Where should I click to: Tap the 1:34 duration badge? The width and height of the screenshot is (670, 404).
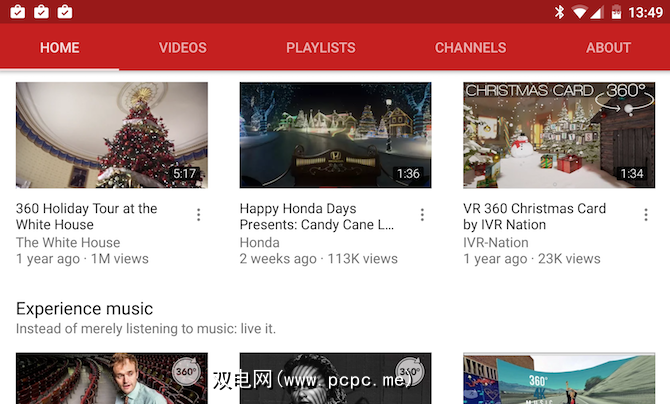click(x=632, y=174)
